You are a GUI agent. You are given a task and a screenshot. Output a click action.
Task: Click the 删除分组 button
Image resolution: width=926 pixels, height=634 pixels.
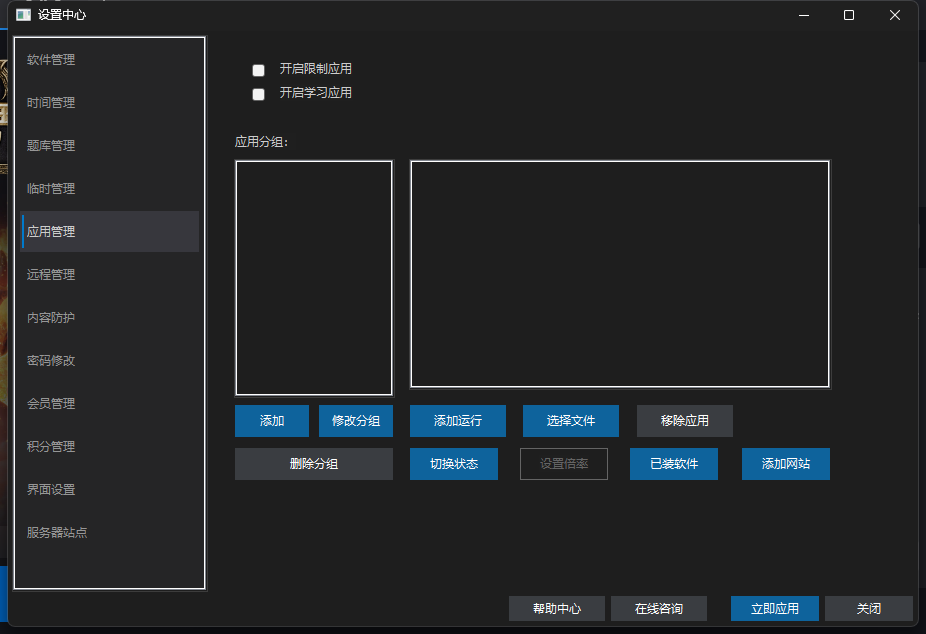(x=314, y=464)
